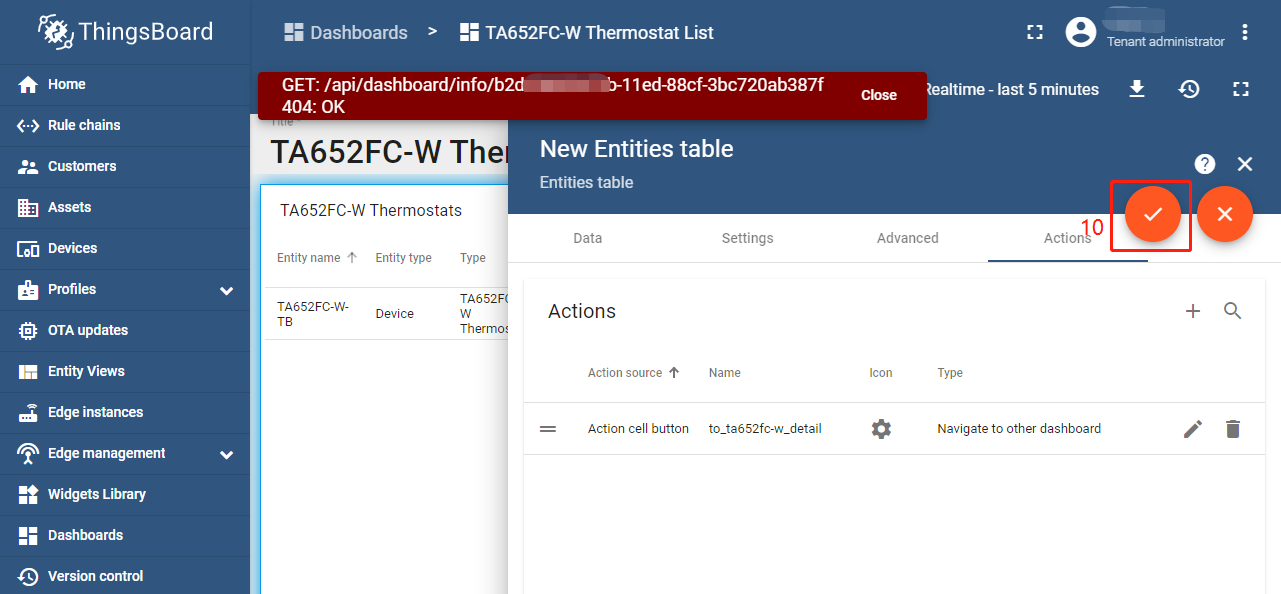Click the dashboard download icon
Screen dimensions: 1281x594
point(1137,89)
